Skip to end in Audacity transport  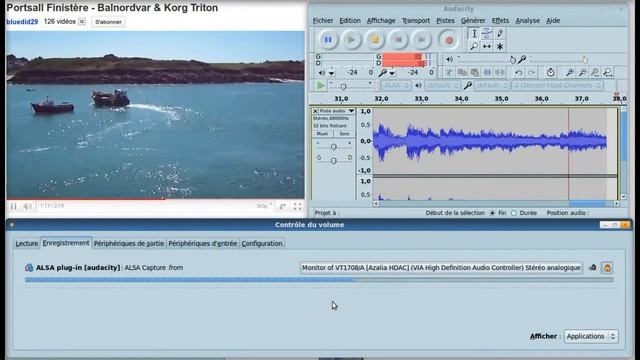point(422,40)
